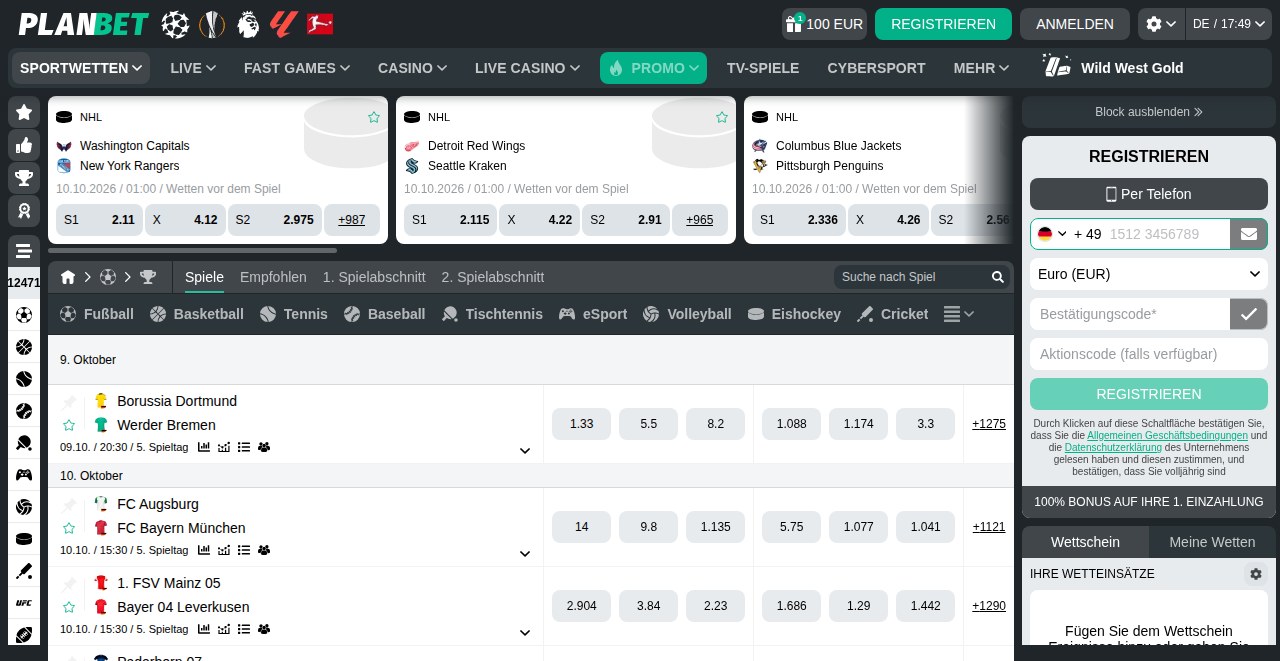The width and height of the screenshot is (1280, 661).
Task: Open Allgemeinen Geschäftsbedingungen link
Action: 1167,436
